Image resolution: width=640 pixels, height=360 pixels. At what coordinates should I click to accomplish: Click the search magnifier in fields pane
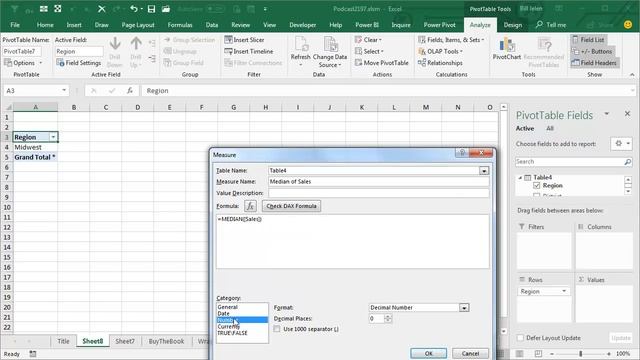pos(627,162)
